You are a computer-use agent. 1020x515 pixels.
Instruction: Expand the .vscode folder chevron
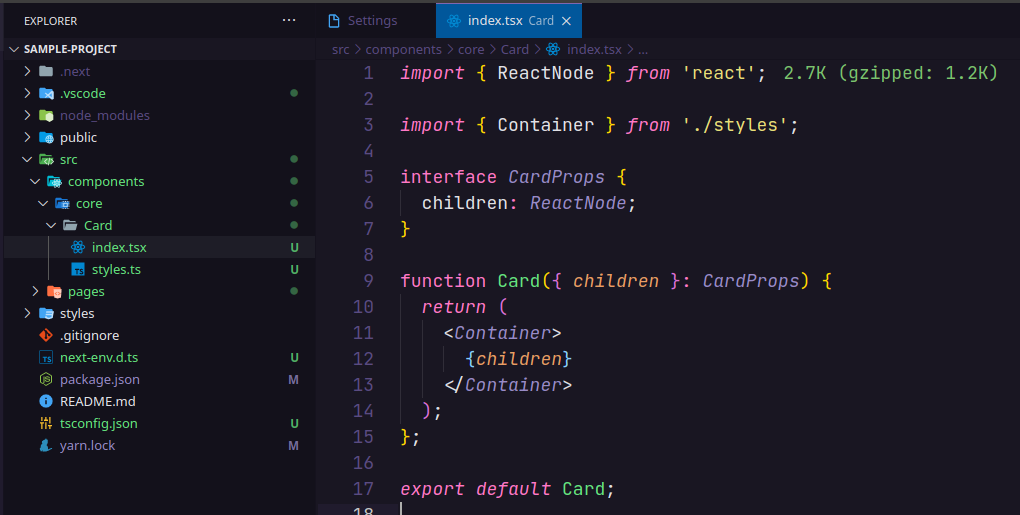pos(27,93)
